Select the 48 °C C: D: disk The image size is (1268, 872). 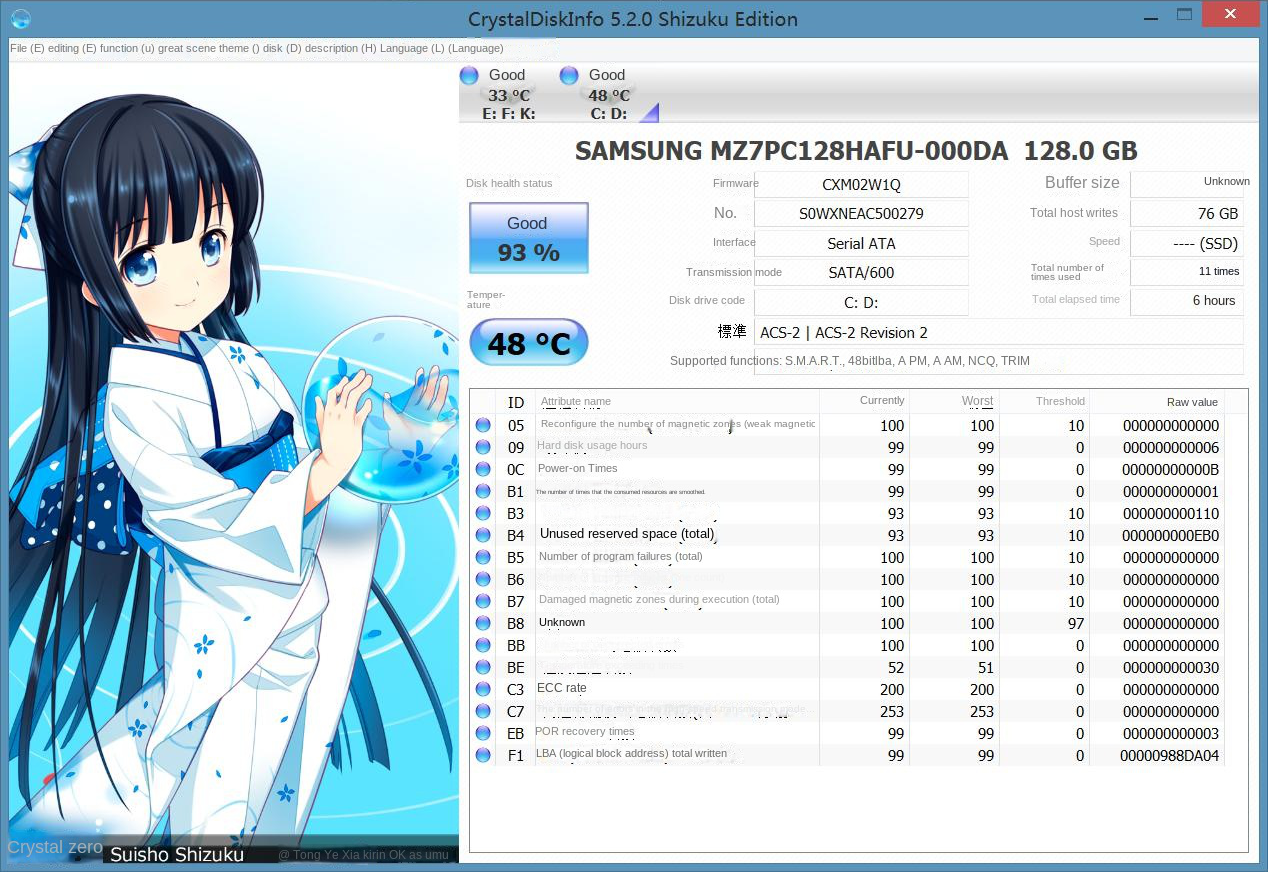(x=608, y=95)
